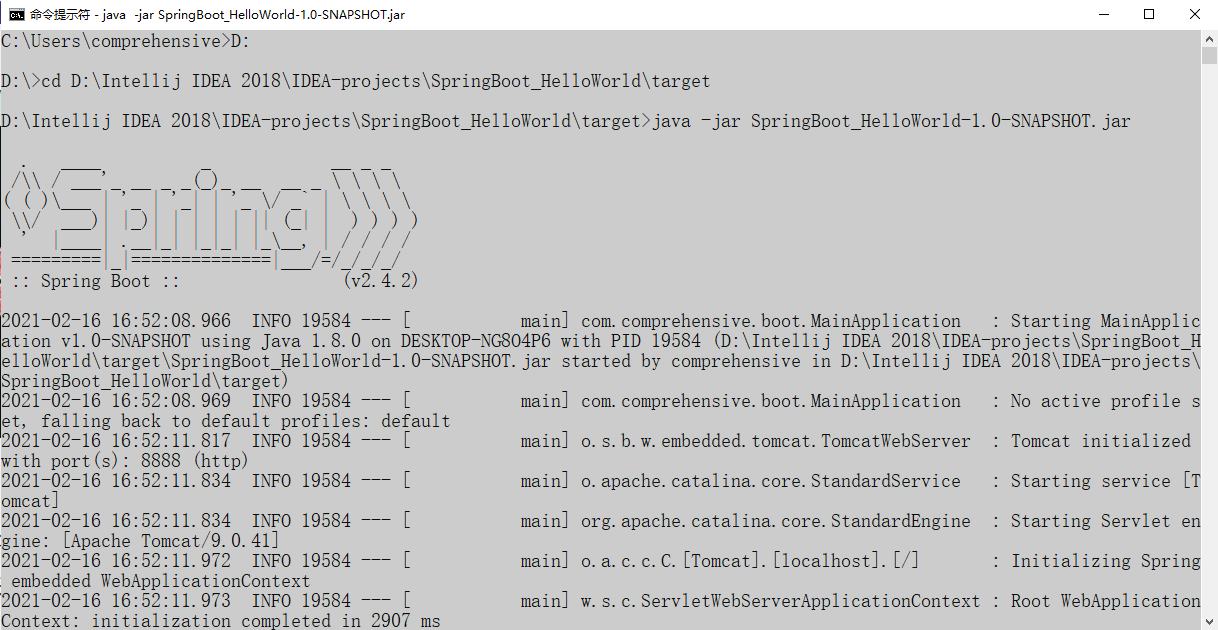Click the Spring ASCII art banner
The height and width of the screenshot is (630, 1218).
click(x=210, y=214)
